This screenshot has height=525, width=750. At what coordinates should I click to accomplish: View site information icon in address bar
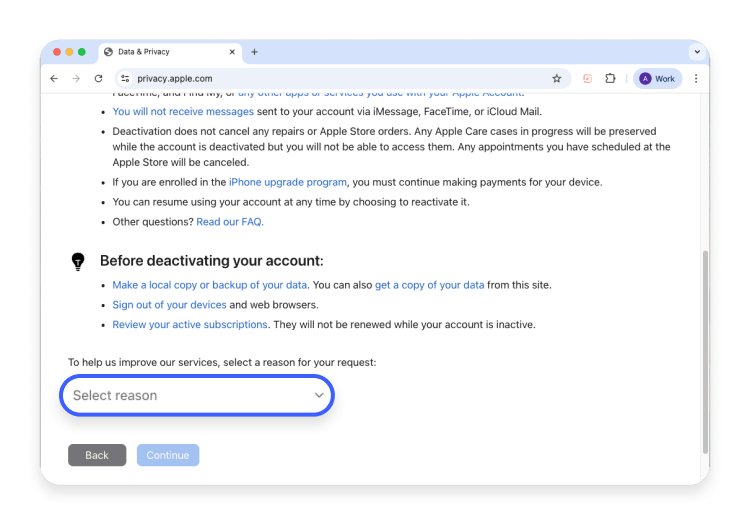click(125, 78)
